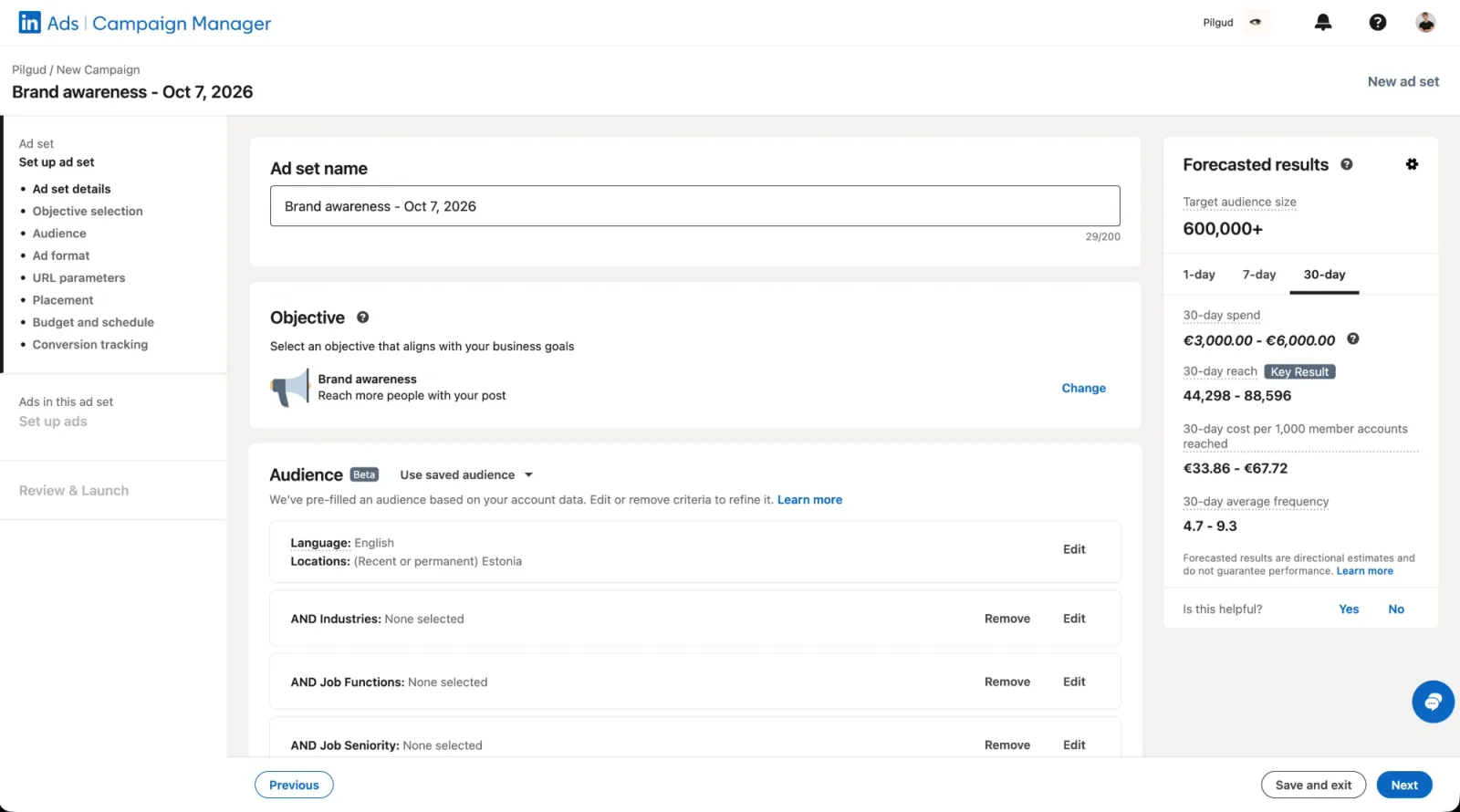Edit Language and Locations criteria

pyautogui.click(x=1074, y=549)
